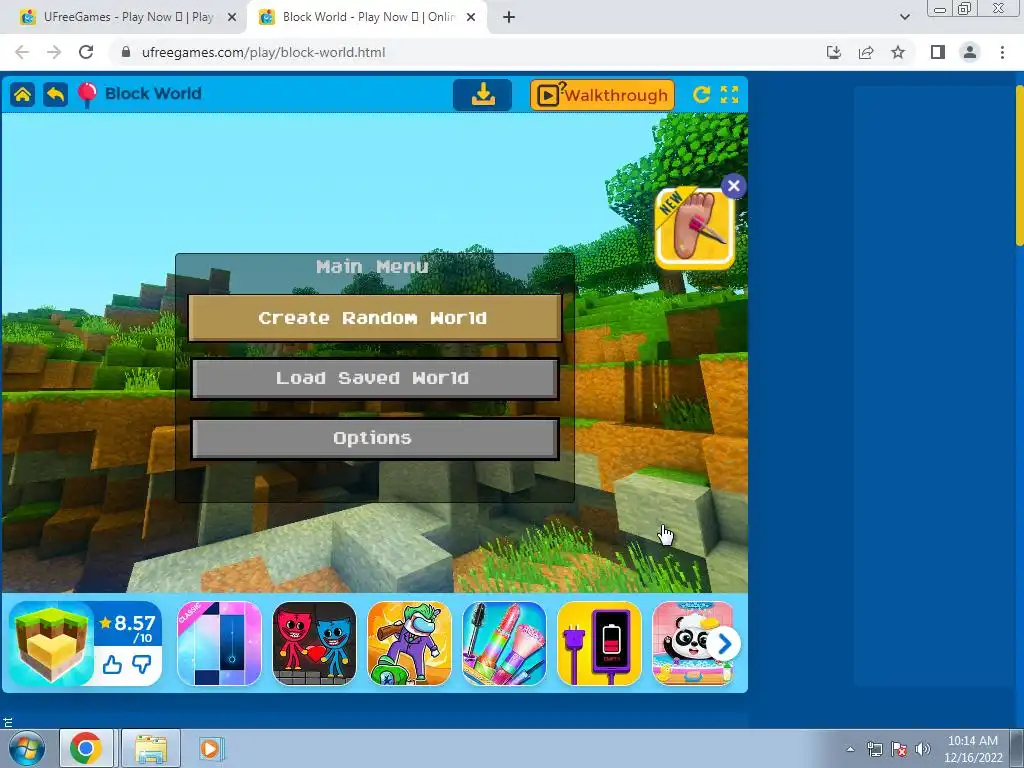Toggle the browser side panel
Screen dimensions: 1024x768
click(x=938, y=52)
